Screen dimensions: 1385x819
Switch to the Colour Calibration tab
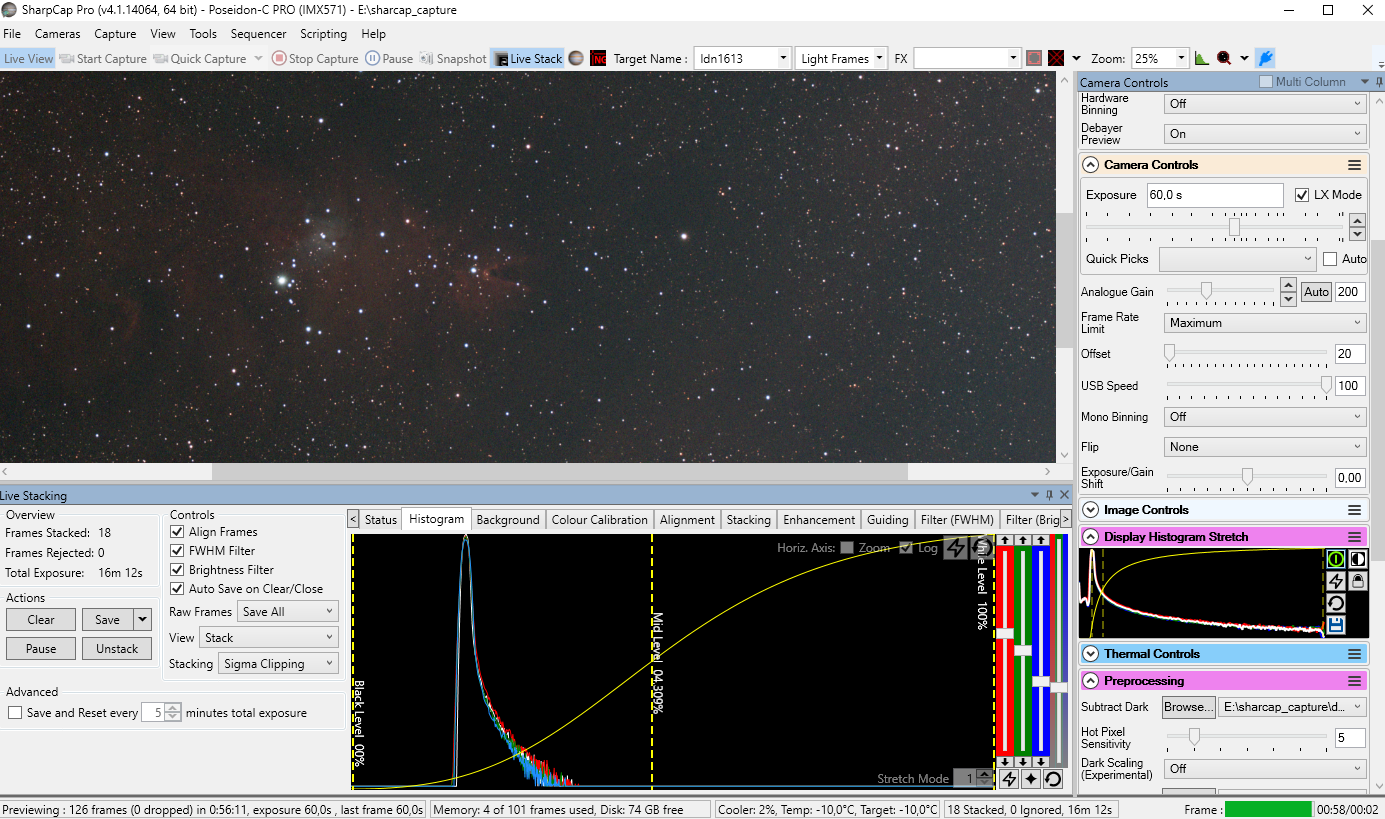click(x=599, y=520)
